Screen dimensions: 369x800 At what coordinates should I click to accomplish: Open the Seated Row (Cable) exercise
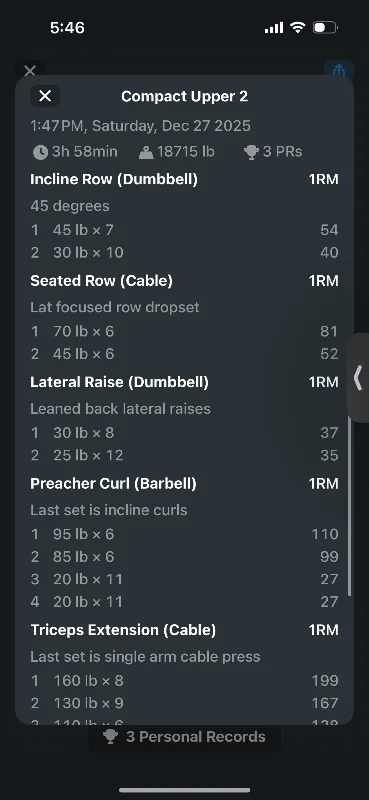(x=101, y=281)
